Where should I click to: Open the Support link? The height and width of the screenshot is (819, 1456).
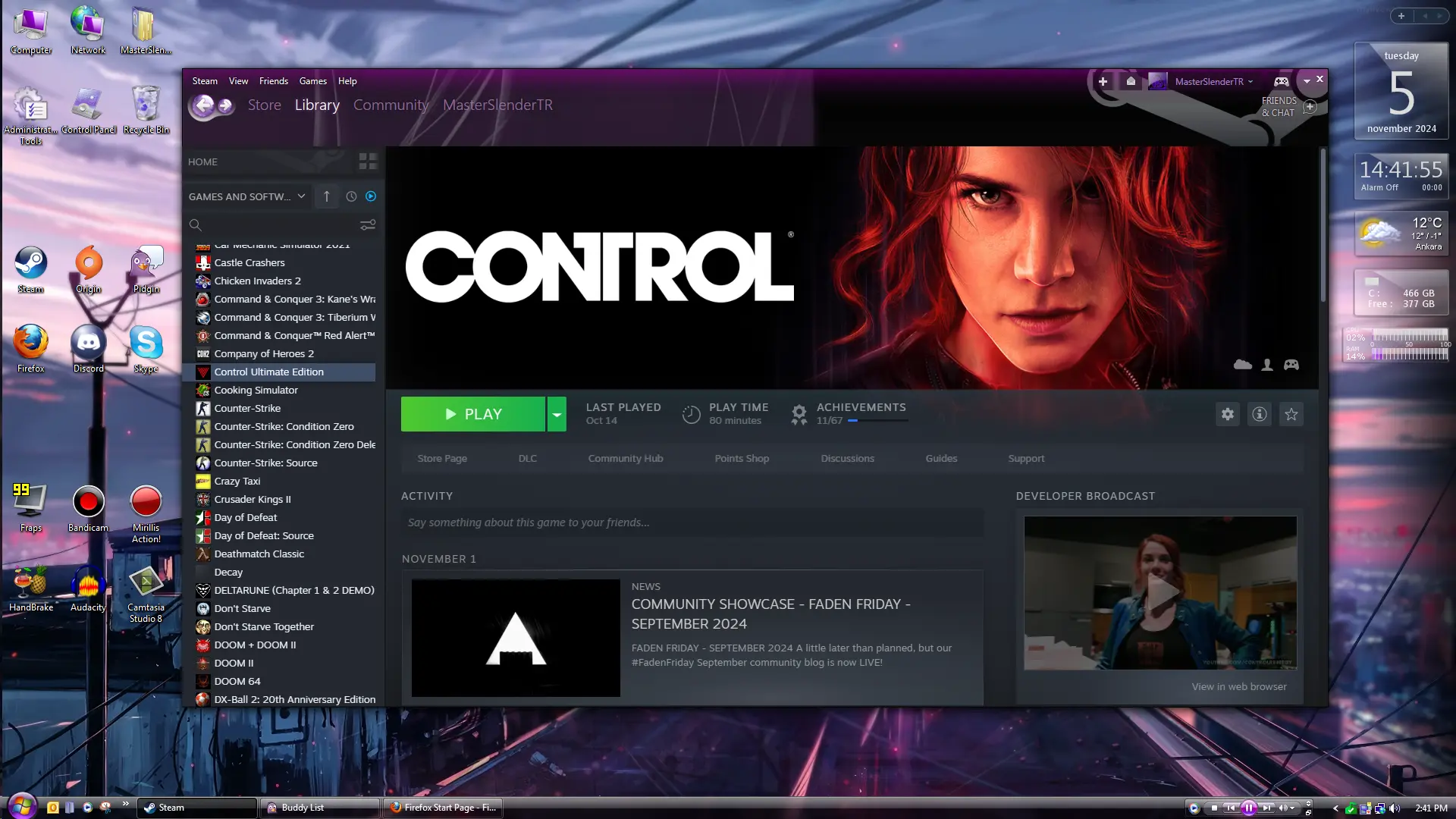coord(1026,459)
